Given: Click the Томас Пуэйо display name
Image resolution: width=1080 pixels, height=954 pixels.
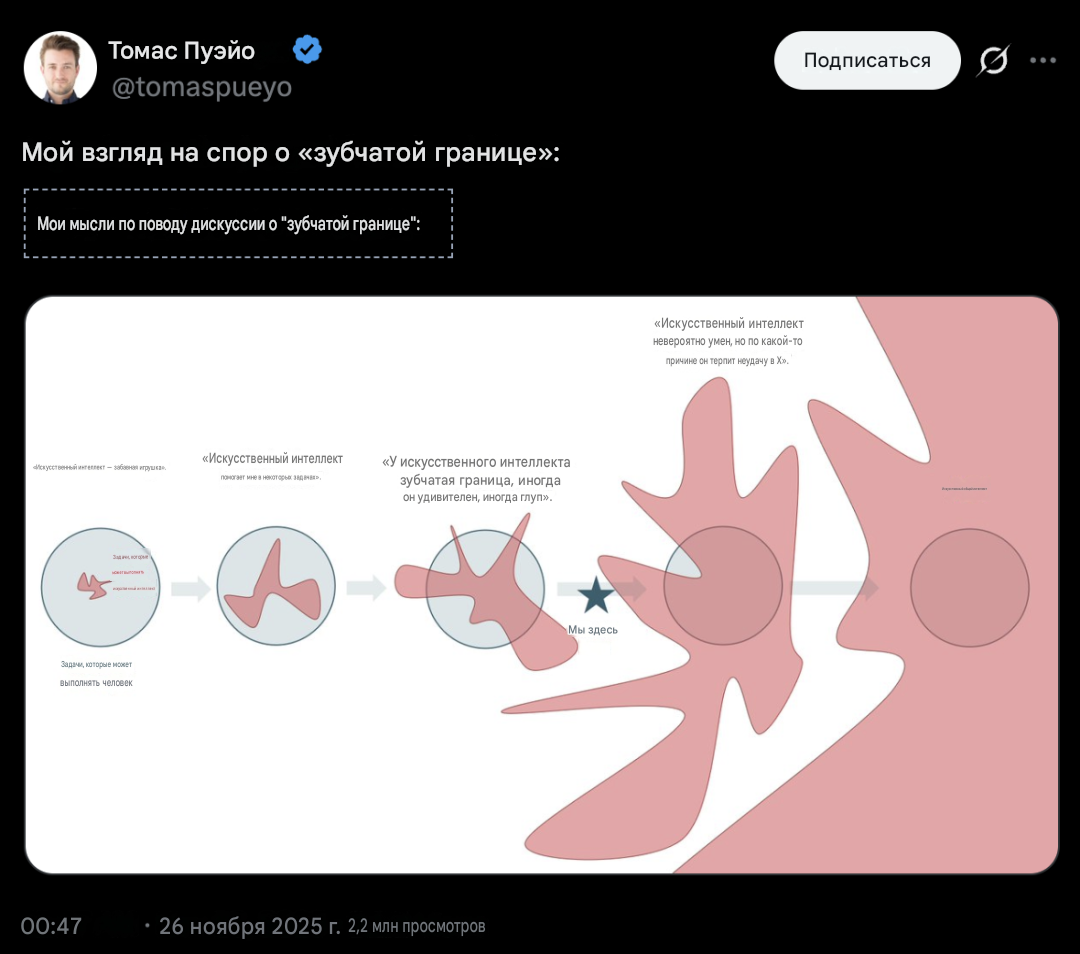Looking at the screenshot, I should [x=182, y=50].
